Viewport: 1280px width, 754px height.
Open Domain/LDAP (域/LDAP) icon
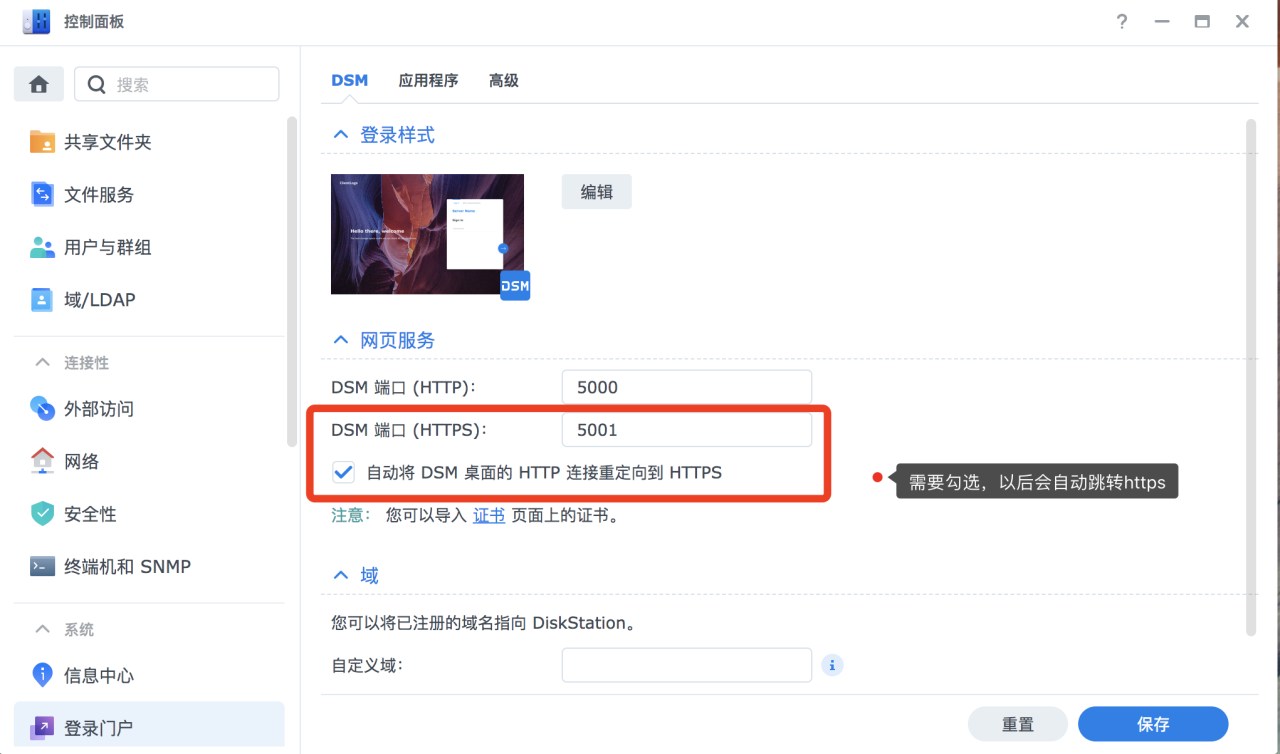(x=42, y=299)
